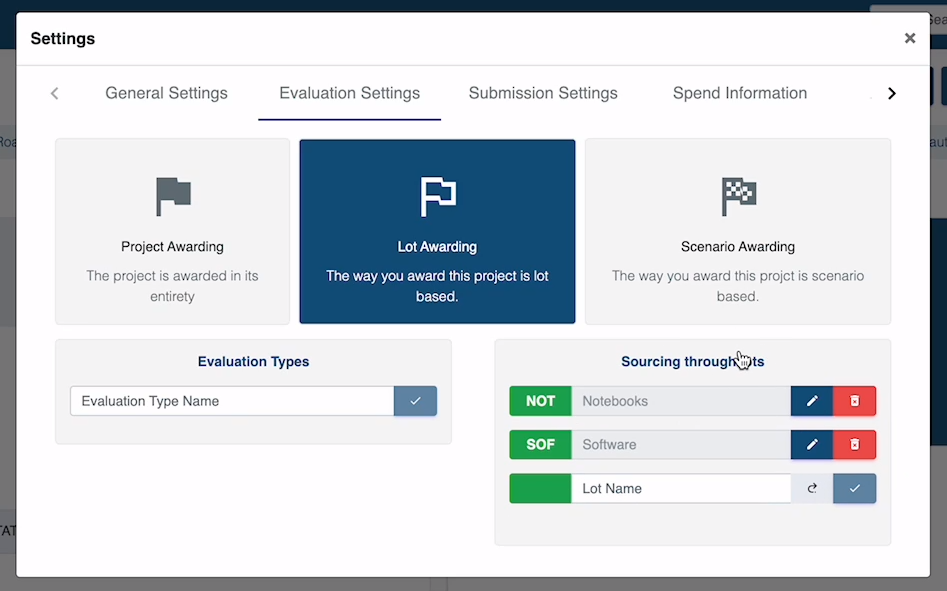Delete the Software lot using trash icon
This screenshot has height=591, width=947.
click(x=854, y=445)
